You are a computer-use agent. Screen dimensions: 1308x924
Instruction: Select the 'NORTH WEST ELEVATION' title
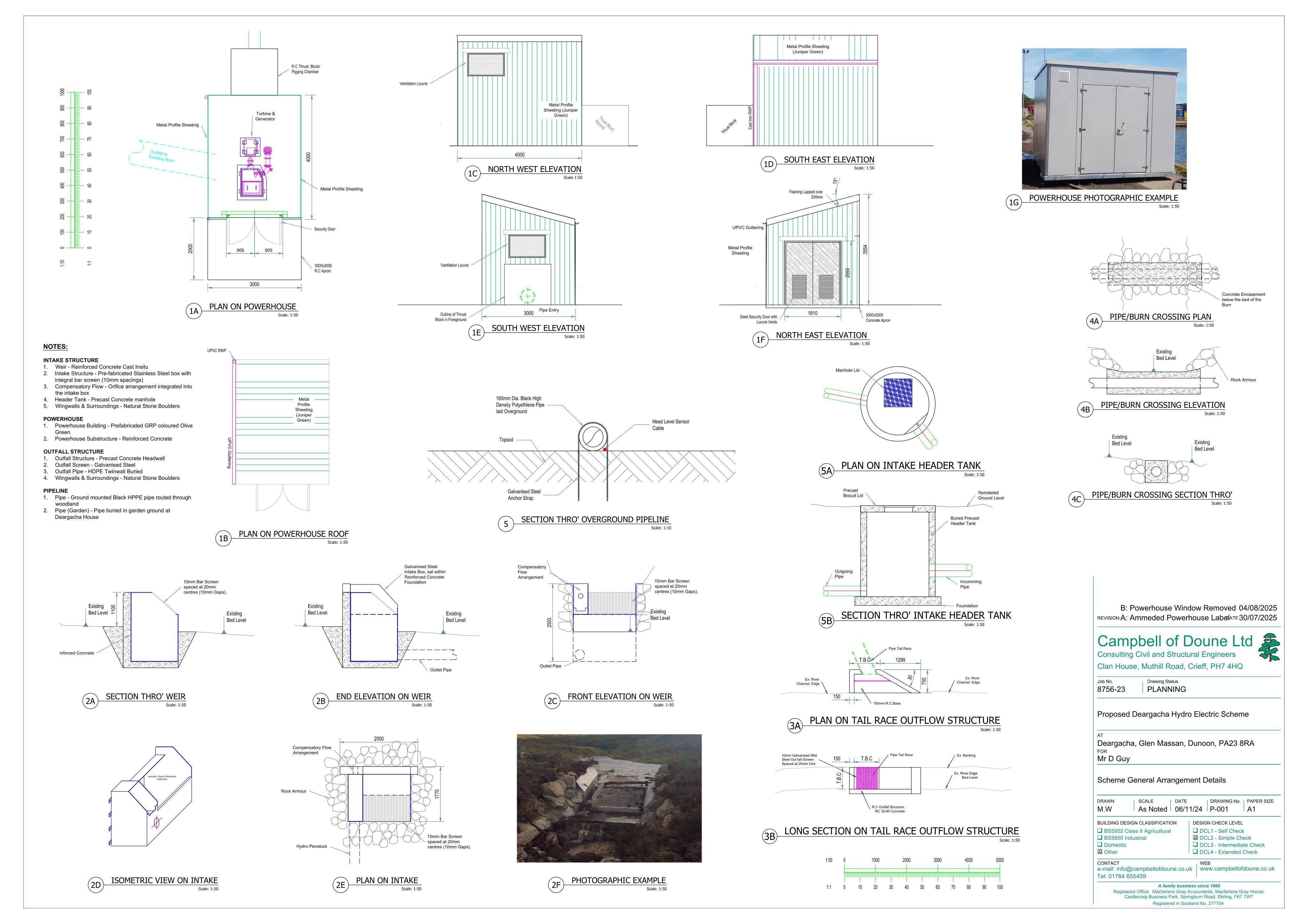point(534,169)
